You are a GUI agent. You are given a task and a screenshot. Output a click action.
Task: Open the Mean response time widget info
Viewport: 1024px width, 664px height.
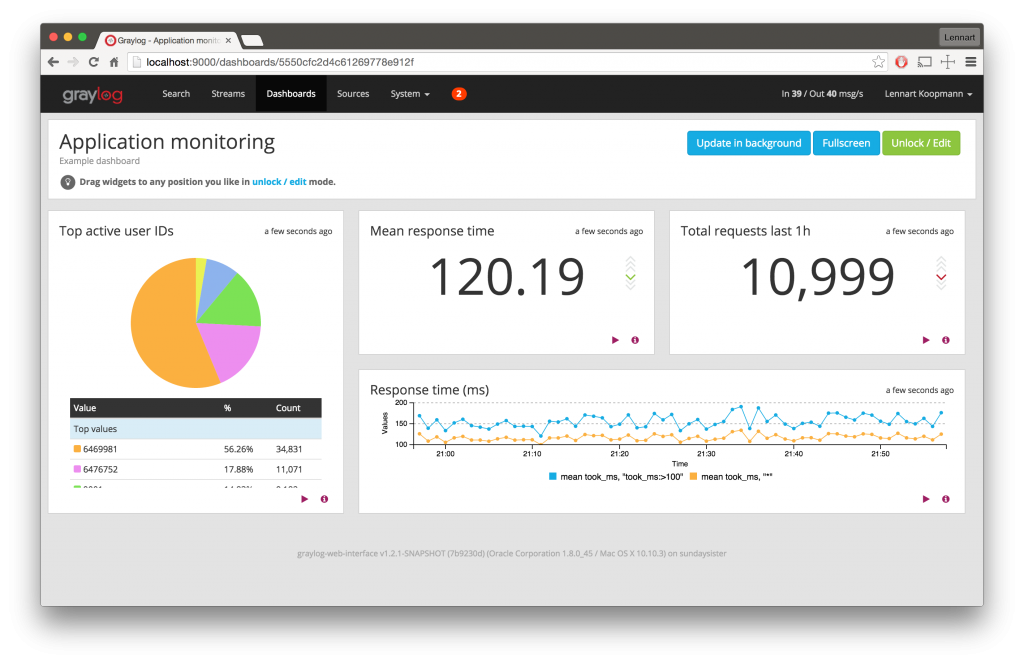(x=634, y=340)
